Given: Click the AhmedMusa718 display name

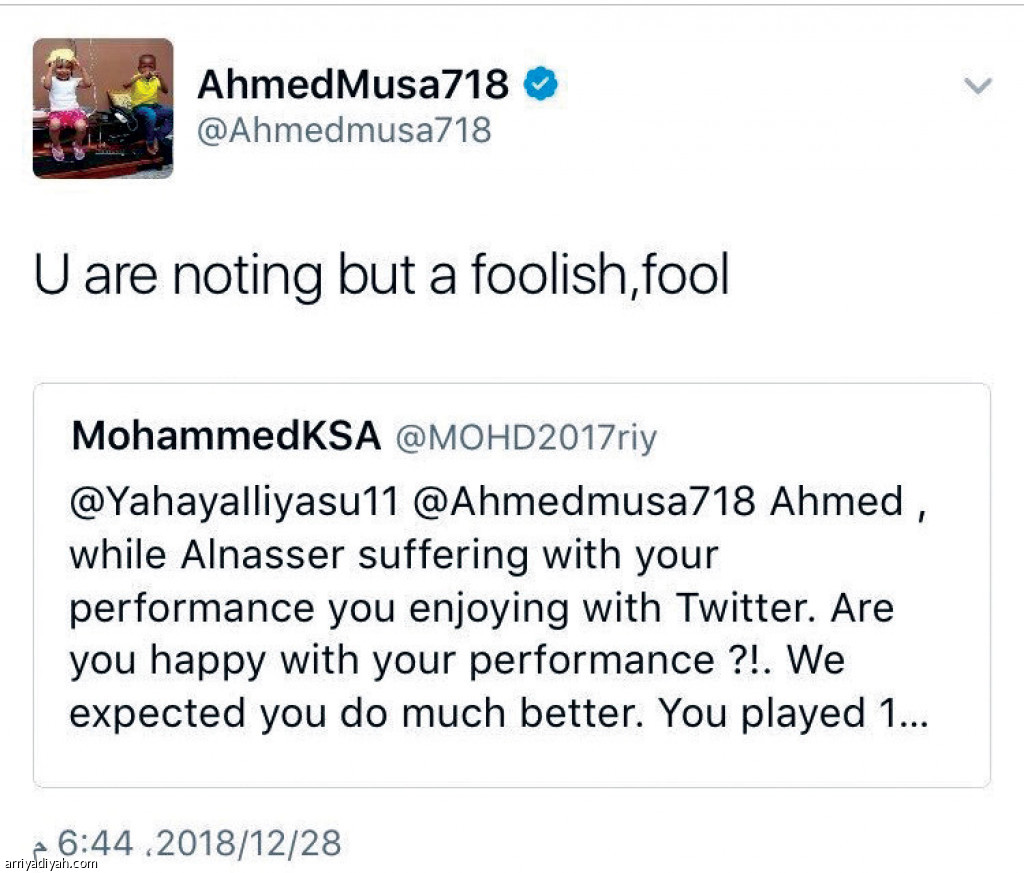Looking at the screenshot, I should (353, 85).
